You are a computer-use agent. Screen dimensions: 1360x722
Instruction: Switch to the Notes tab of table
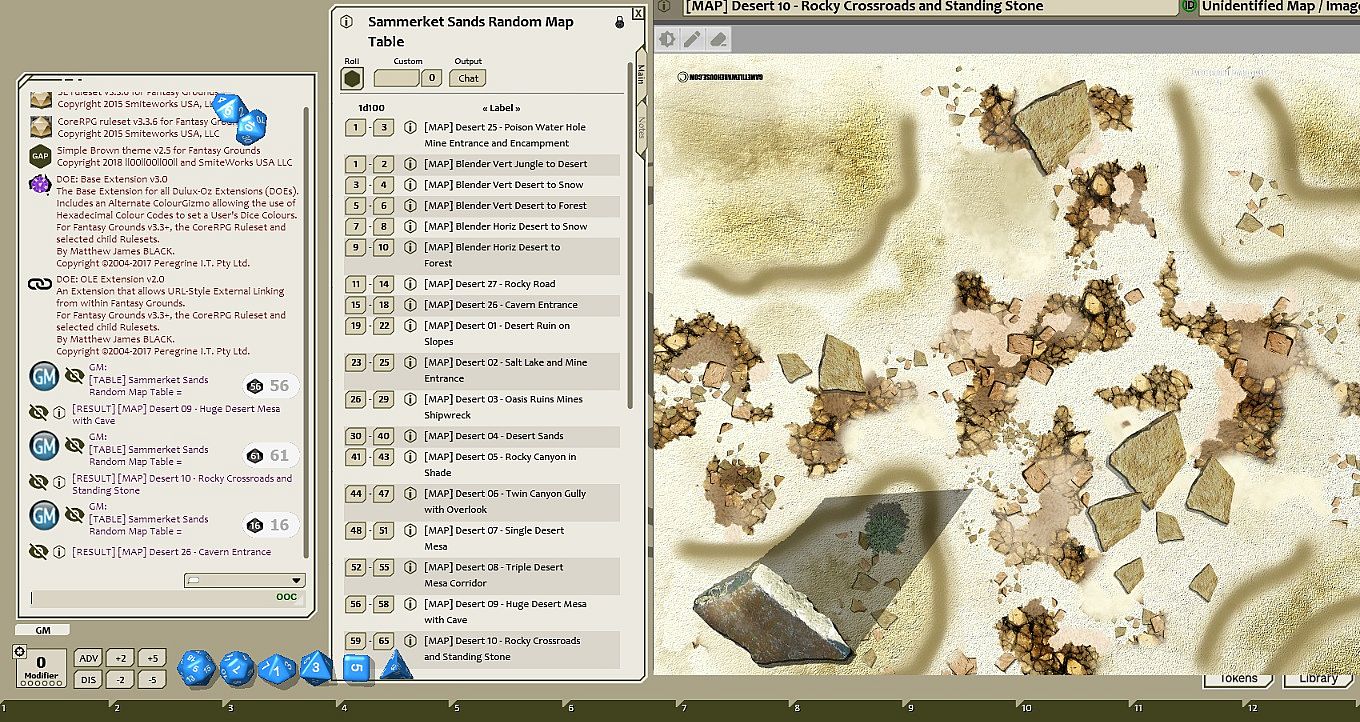pyautogui.click(x=640, y=127)
